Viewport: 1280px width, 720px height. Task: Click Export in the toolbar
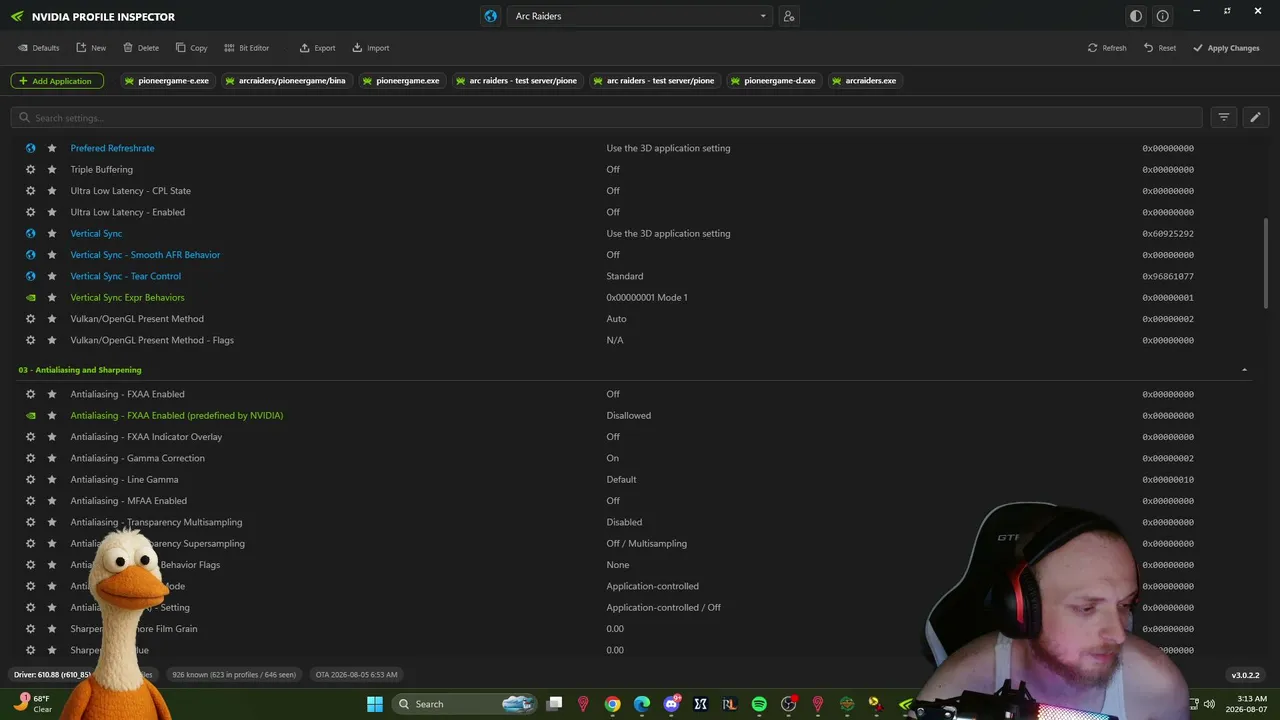click(318, 48)
